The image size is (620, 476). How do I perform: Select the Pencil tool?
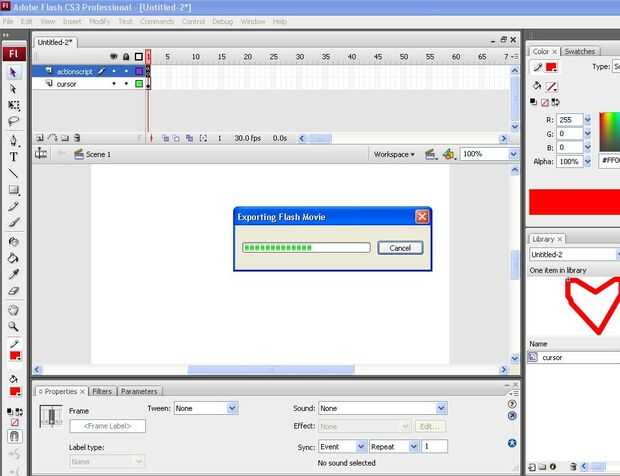pyautogui.click(x=13, y=206)
